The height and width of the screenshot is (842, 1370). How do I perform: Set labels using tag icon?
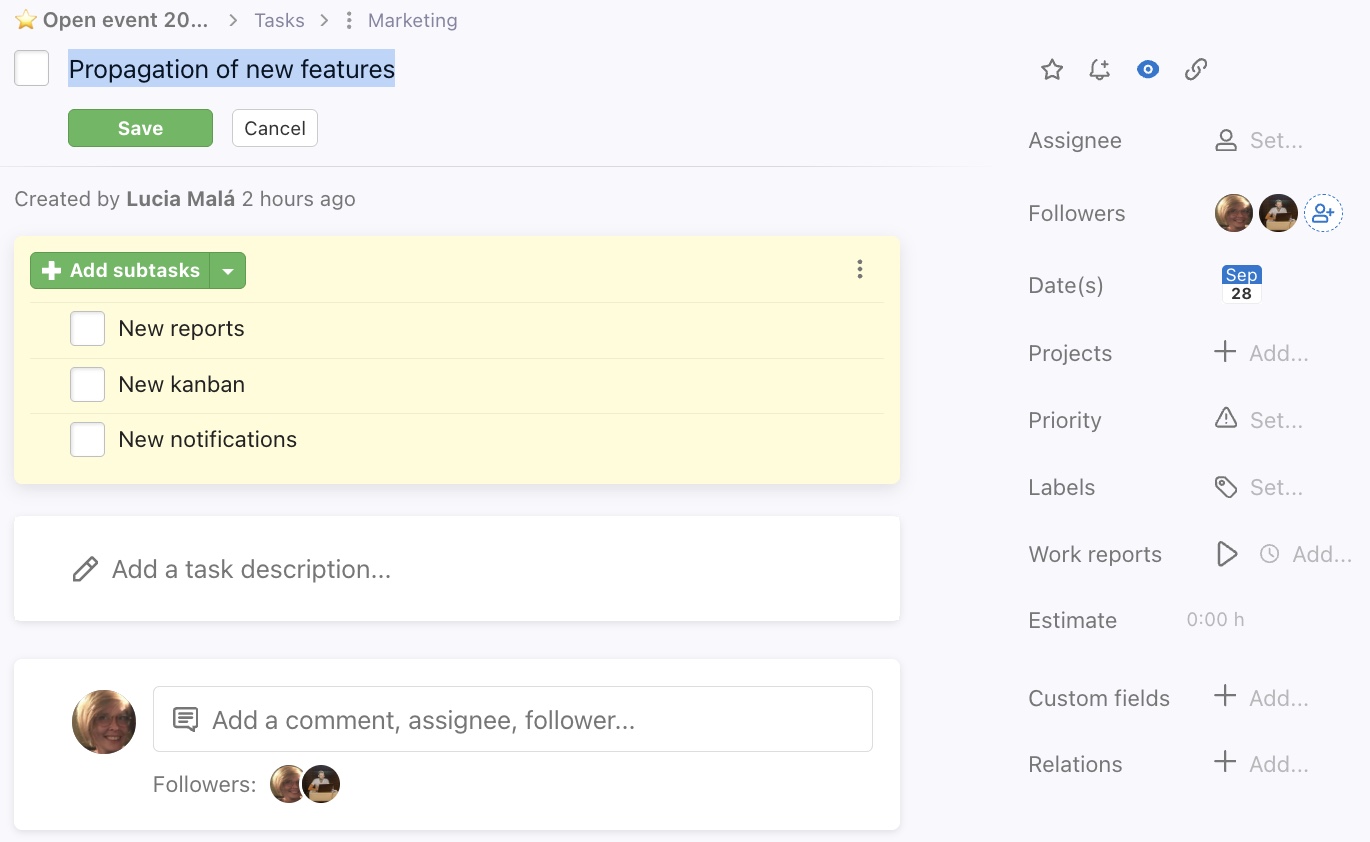[x=1226, y=487]
